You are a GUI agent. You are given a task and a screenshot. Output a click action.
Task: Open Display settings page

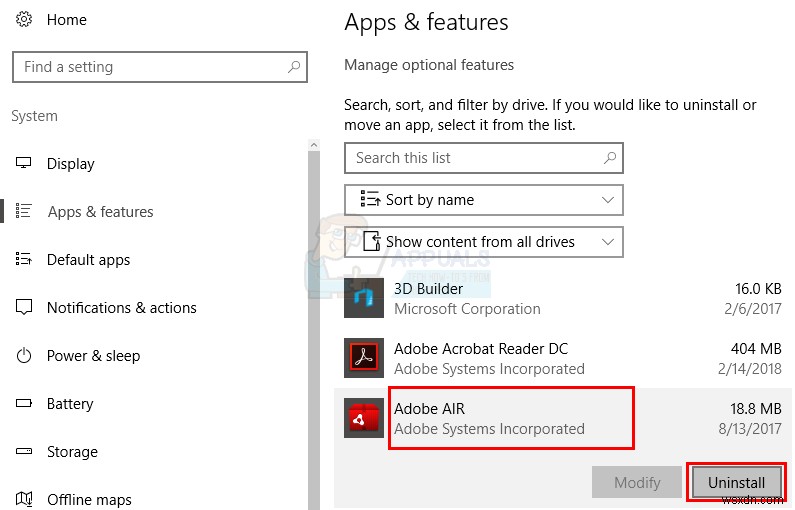[70, 164]
